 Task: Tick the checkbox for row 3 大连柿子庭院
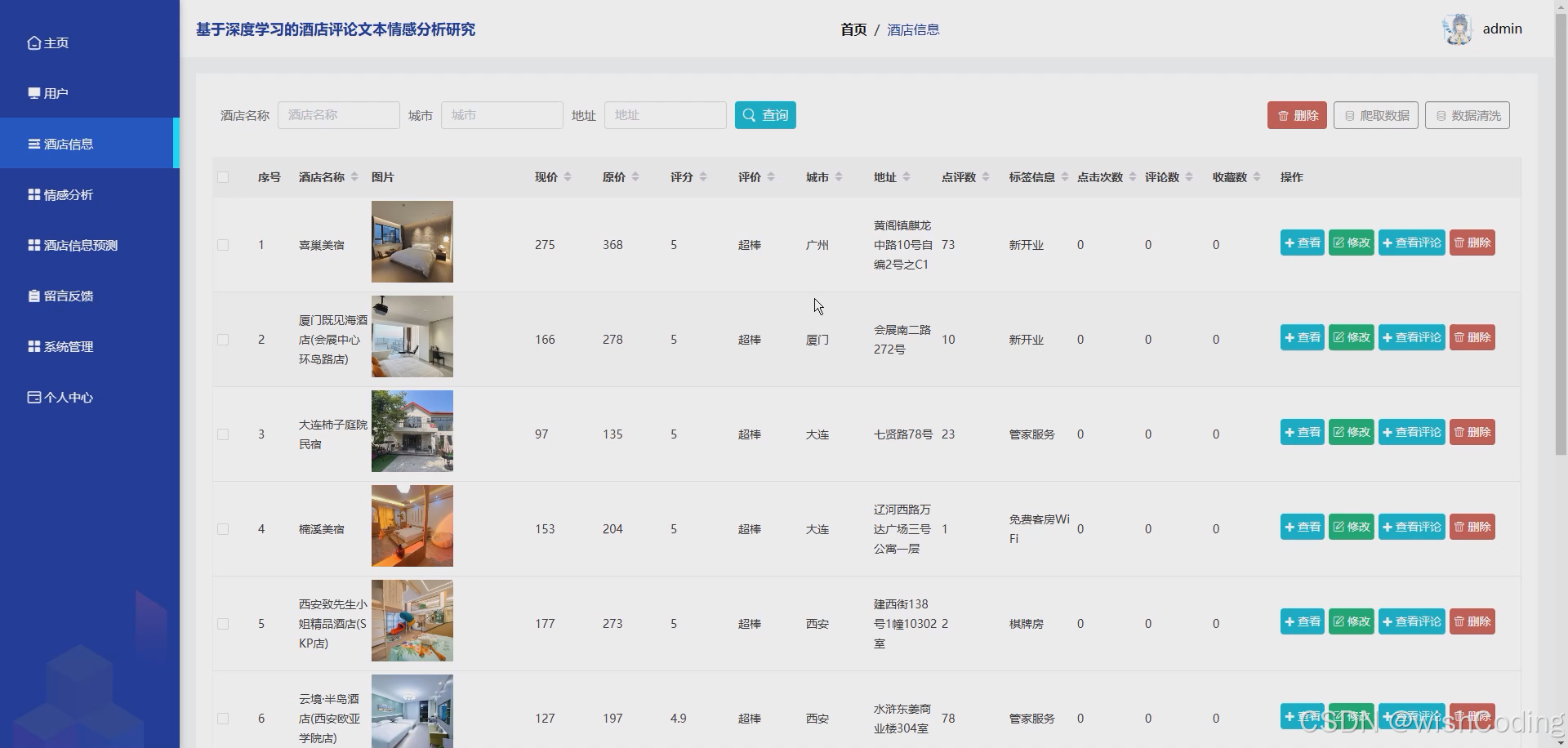click(223, 434)
